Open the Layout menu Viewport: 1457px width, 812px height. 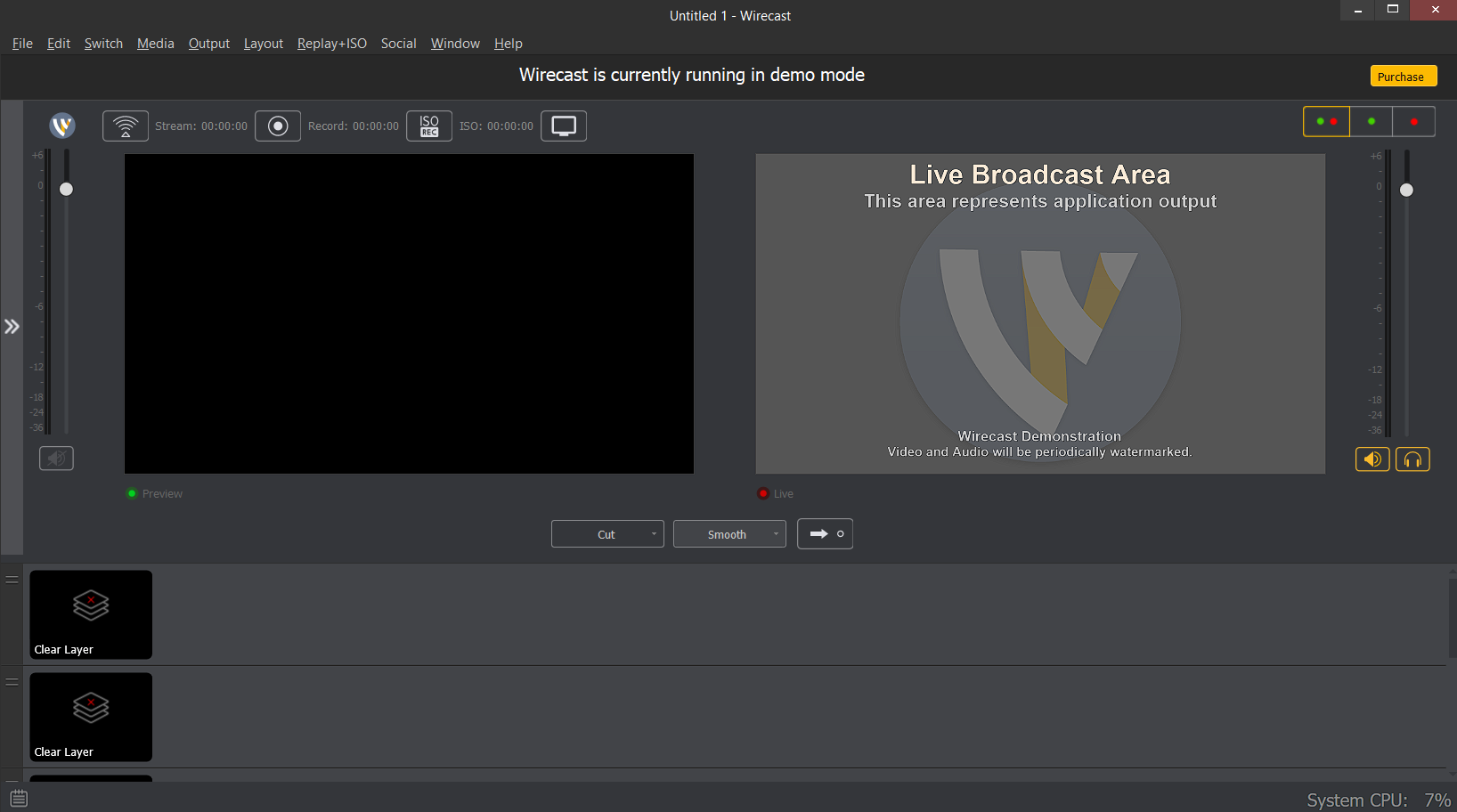pos(264,44)
